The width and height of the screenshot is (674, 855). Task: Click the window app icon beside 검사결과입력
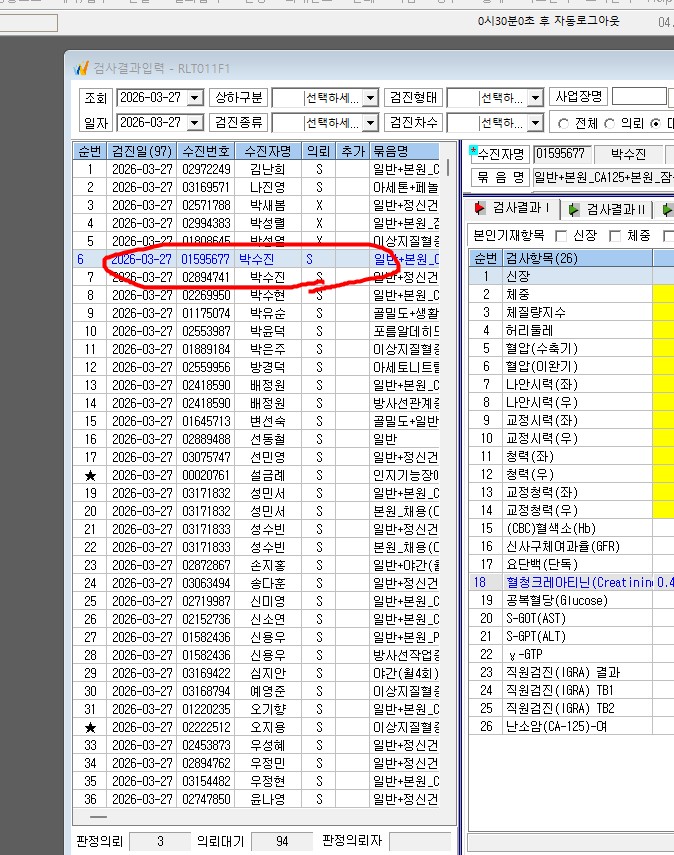point(81,68)
